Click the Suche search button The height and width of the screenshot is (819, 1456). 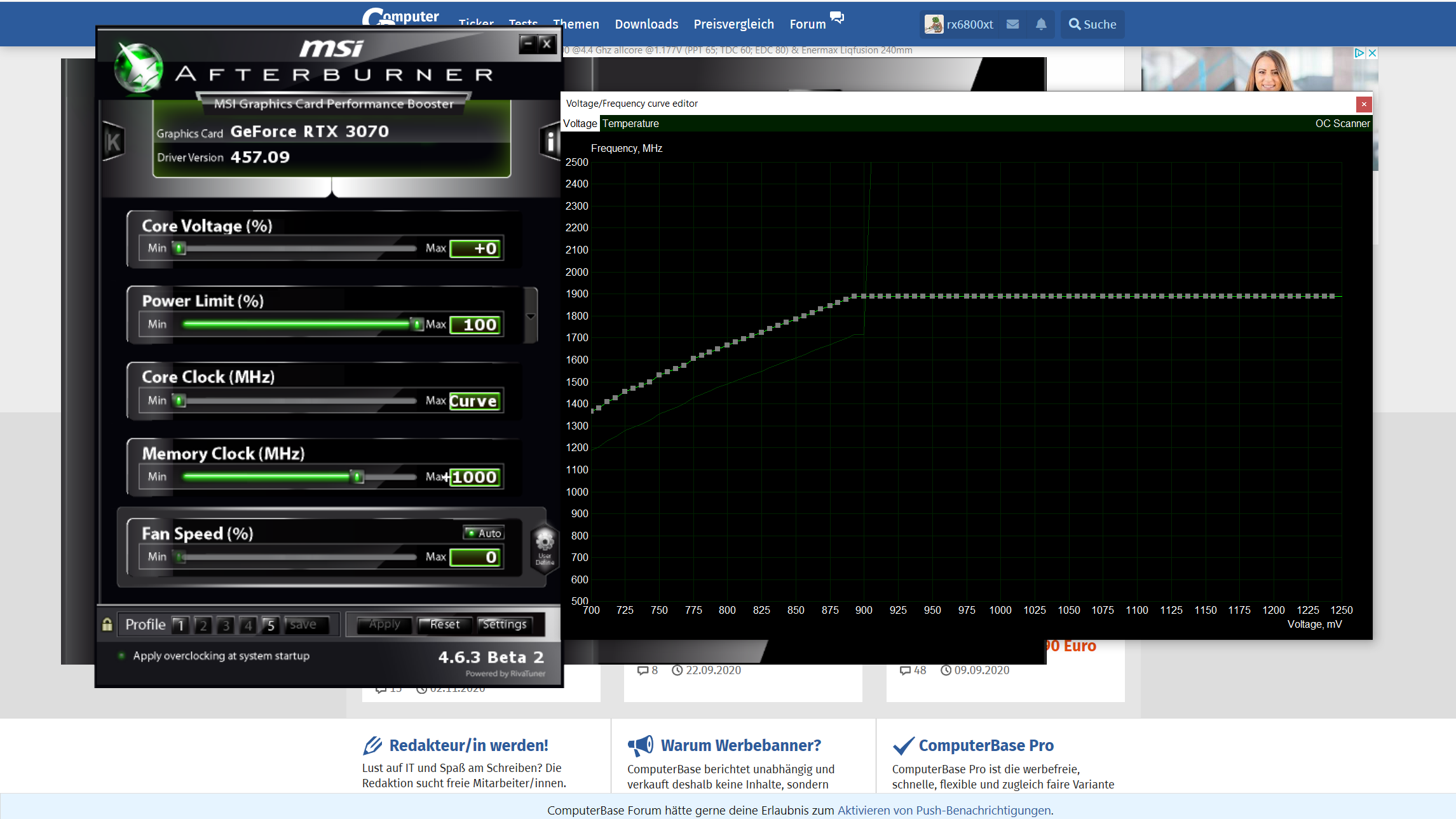1092,24
